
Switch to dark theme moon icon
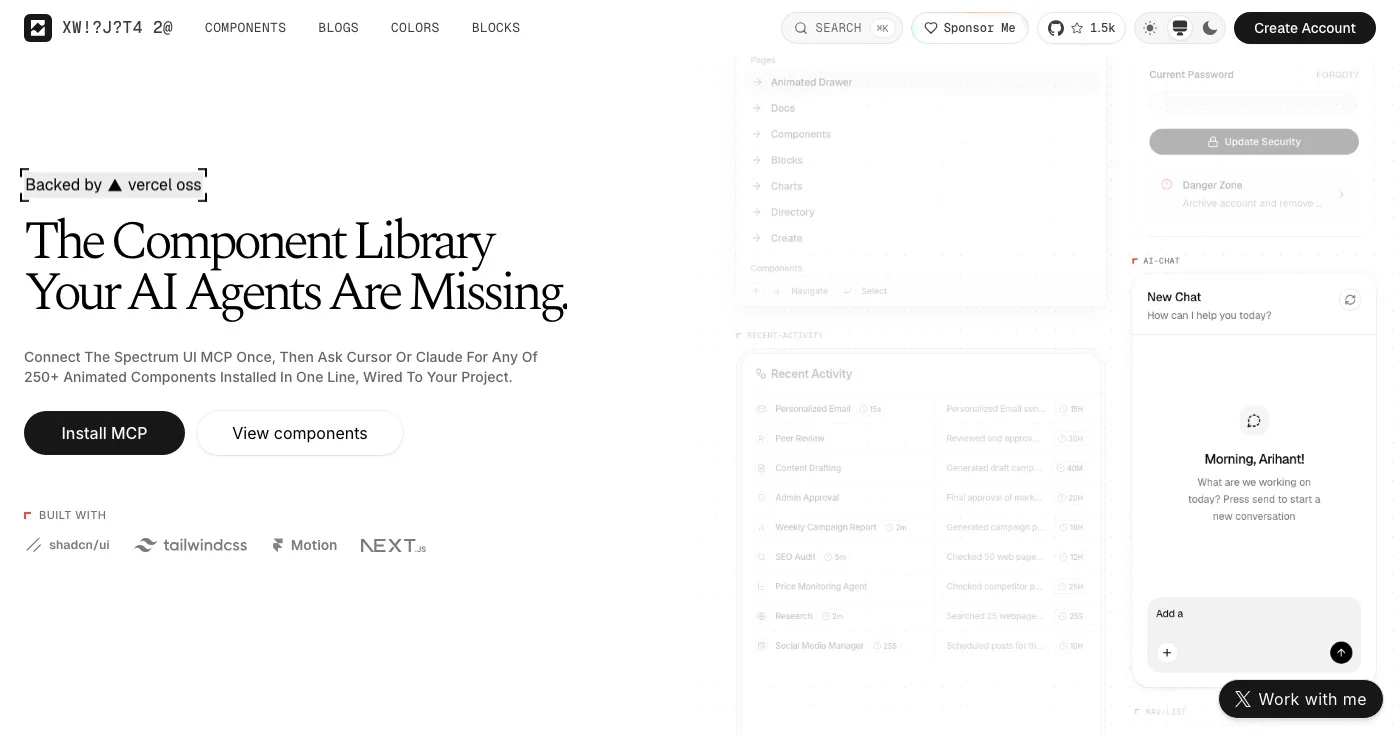pos(1210,28)
